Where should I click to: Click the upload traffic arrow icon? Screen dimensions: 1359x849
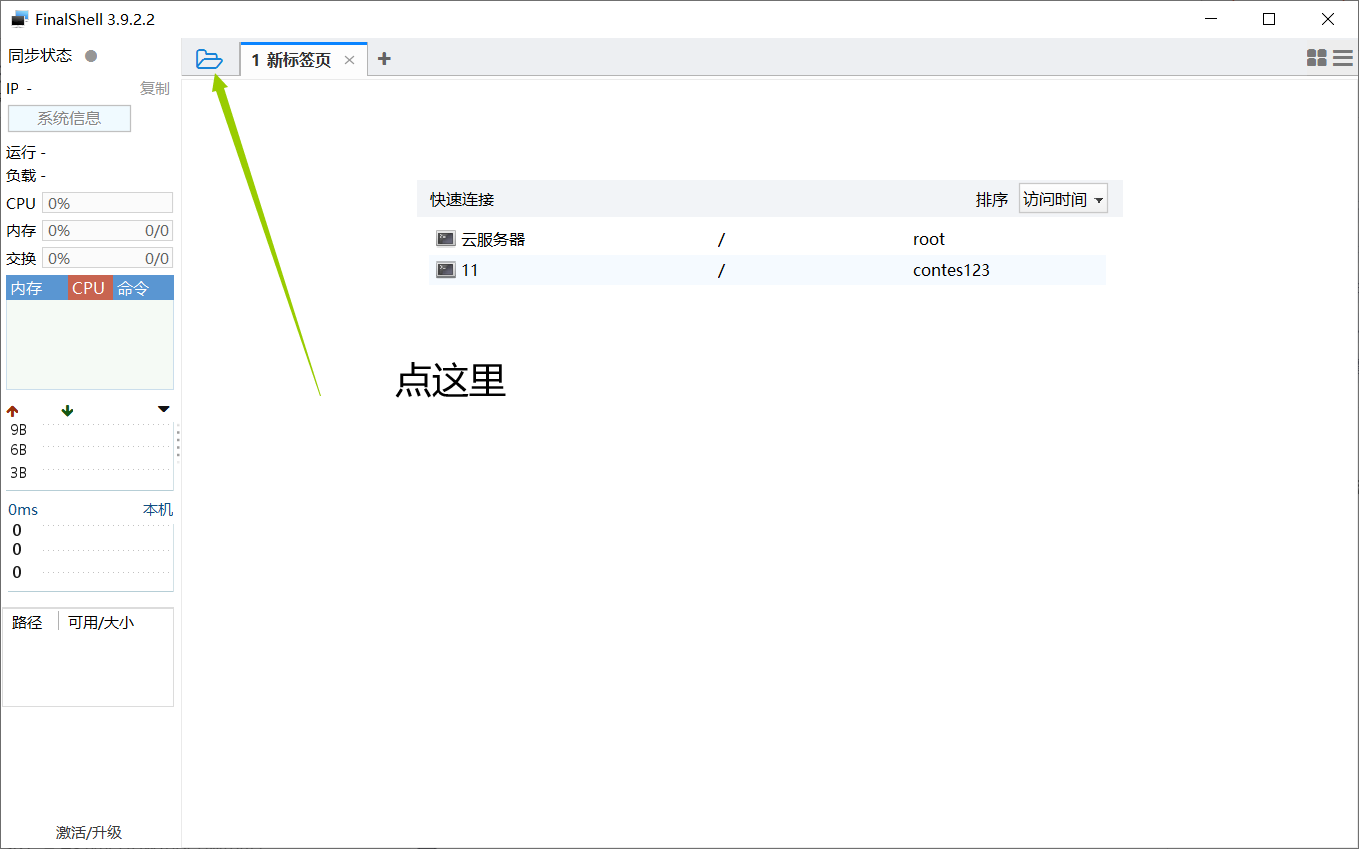pyautogui.click(x=13, y=411)
